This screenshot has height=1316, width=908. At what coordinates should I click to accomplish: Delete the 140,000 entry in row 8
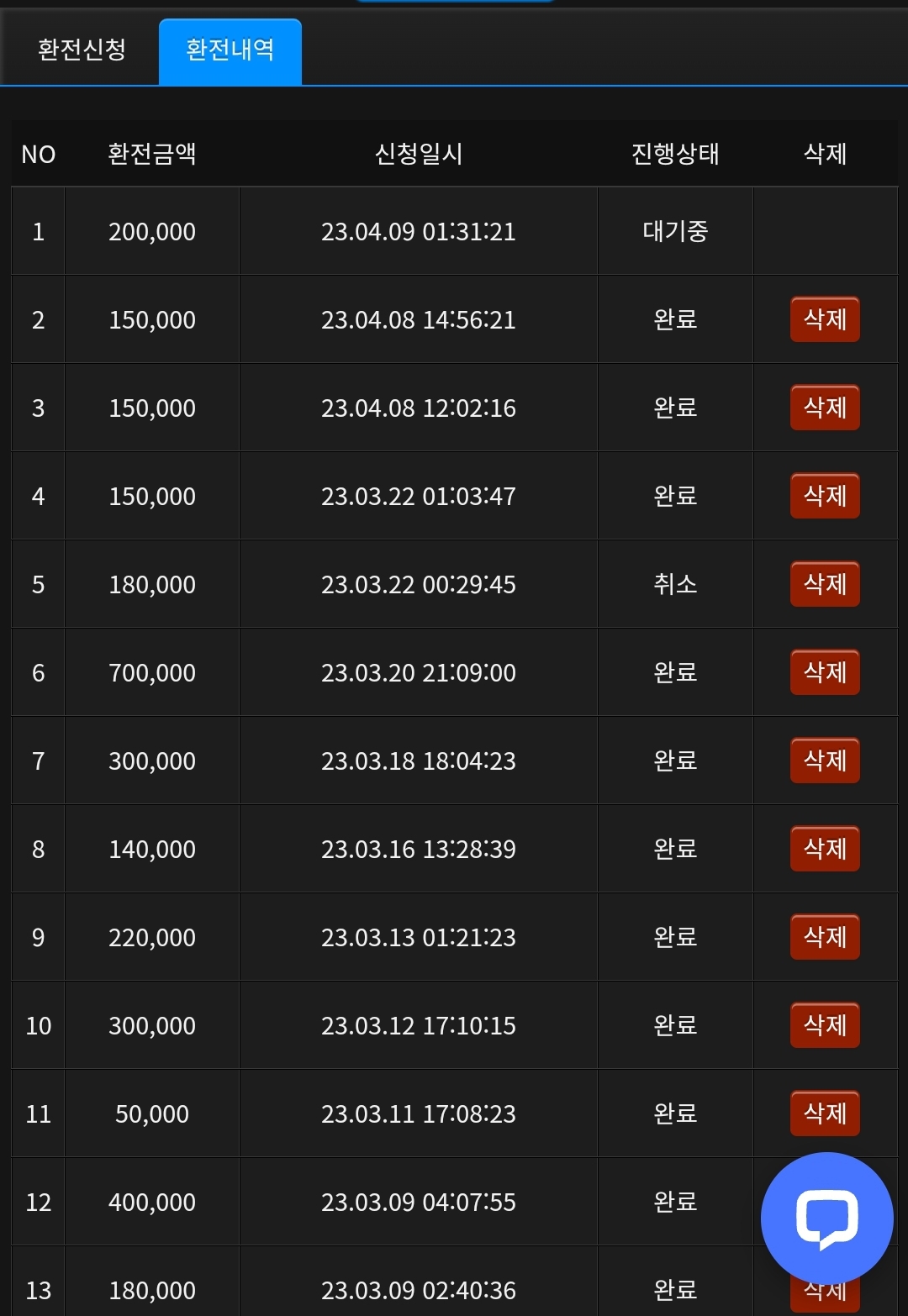(825, 849)
